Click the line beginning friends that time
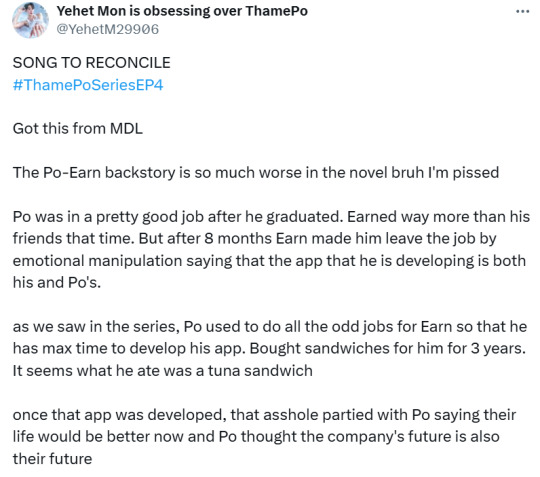Viewport: 540px width, 477px height. tap(255, 238)
